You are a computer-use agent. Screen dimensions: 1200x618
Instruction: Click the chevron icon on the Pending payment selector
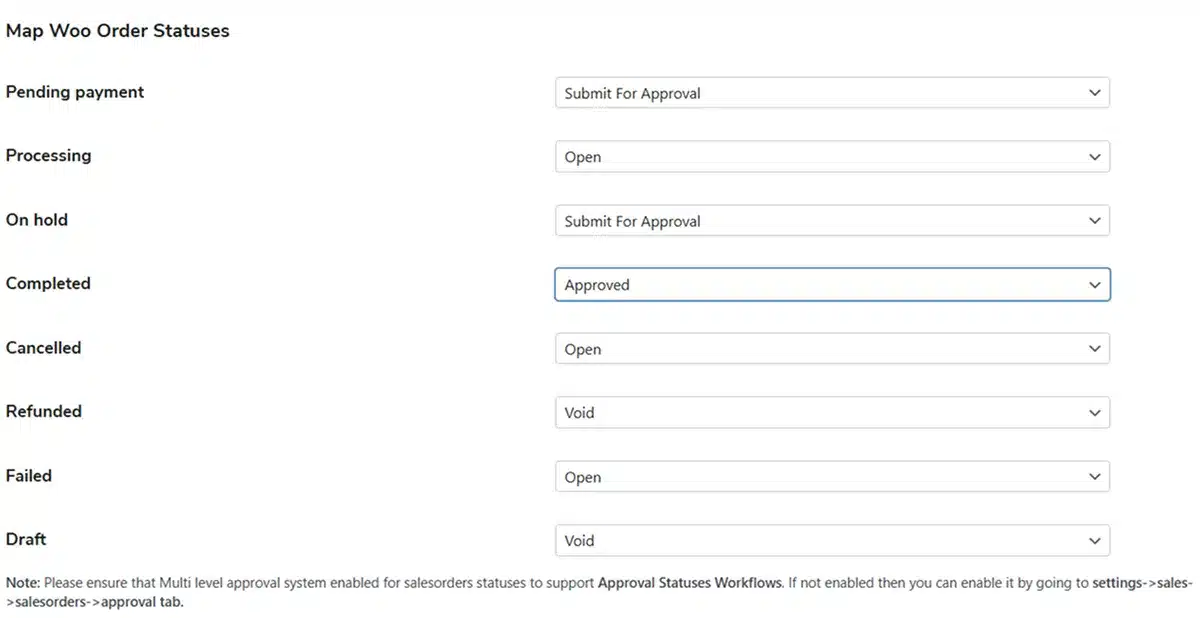(1093, 92)
